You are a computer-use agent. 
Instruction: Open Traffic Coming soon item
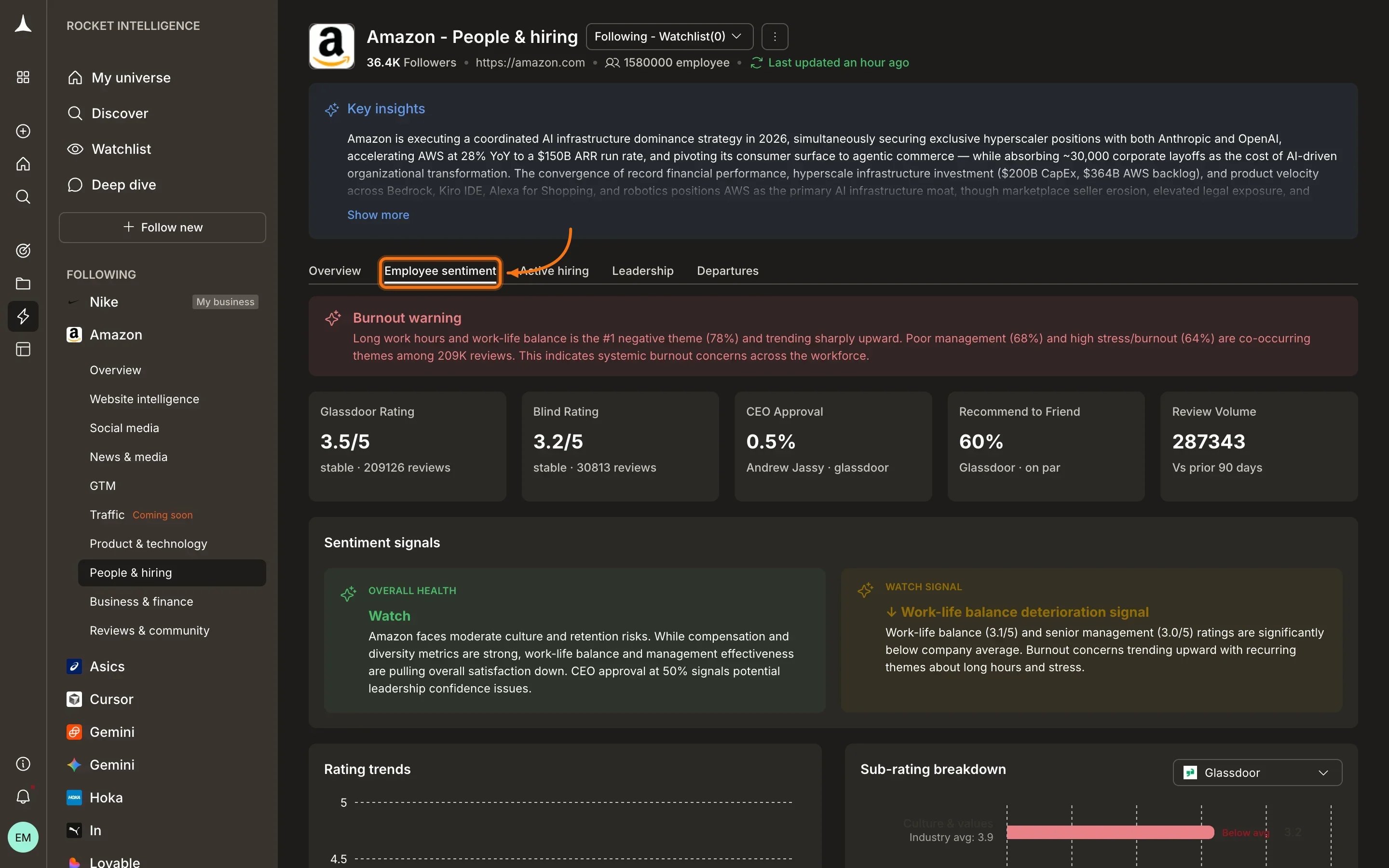point(141,515)
